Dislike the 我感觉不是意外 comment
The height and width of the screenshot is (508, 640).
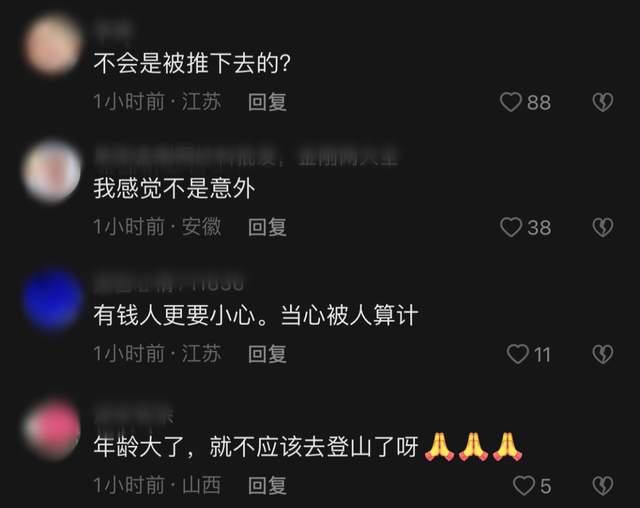point(603,227)
